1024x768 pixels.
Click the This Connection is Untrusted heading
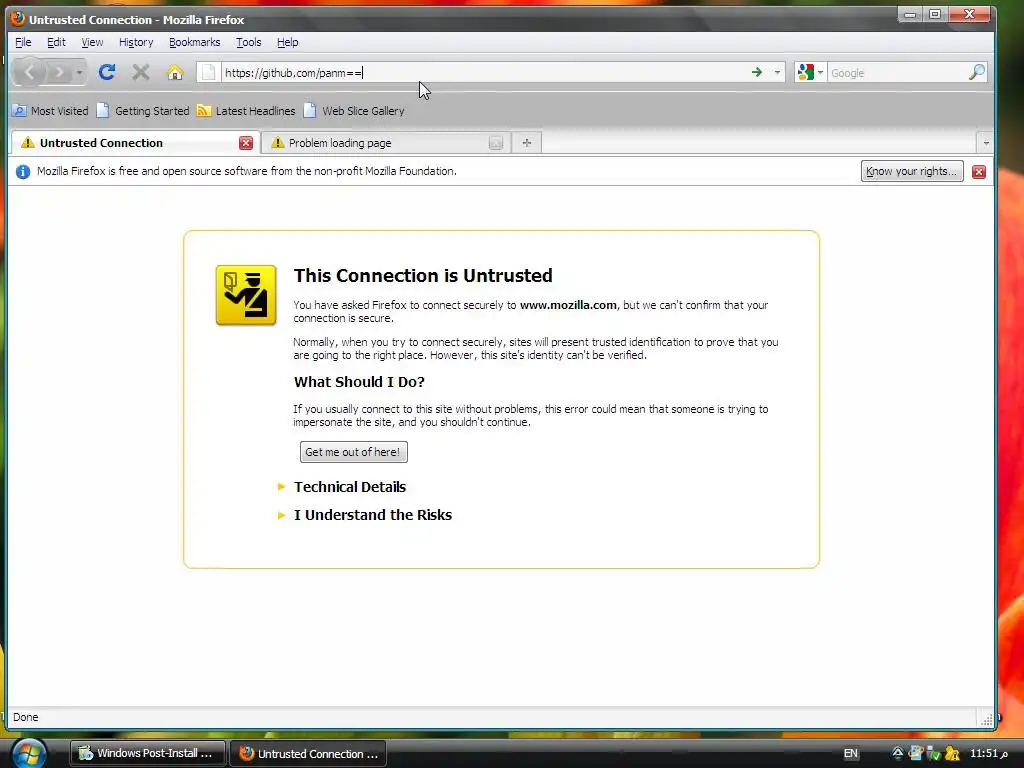point(423,275)
